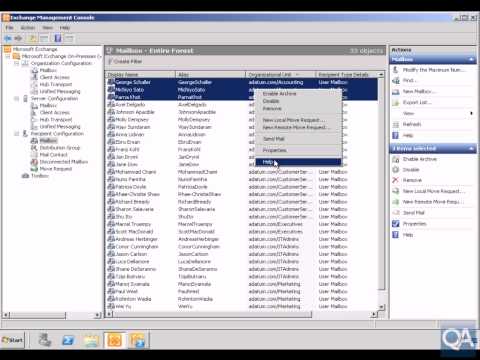
Task: Choose Remove in the context menu
Action: tap(298, 108)
